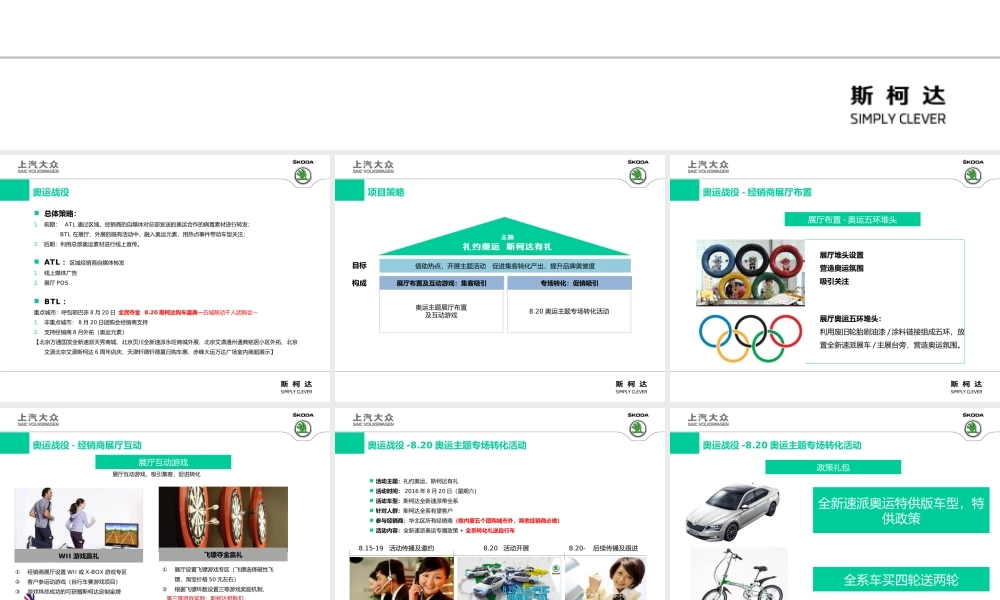1000x600 pixels.
Task: Open the Olympic-ring tire display photo
Action: point(750,273)
